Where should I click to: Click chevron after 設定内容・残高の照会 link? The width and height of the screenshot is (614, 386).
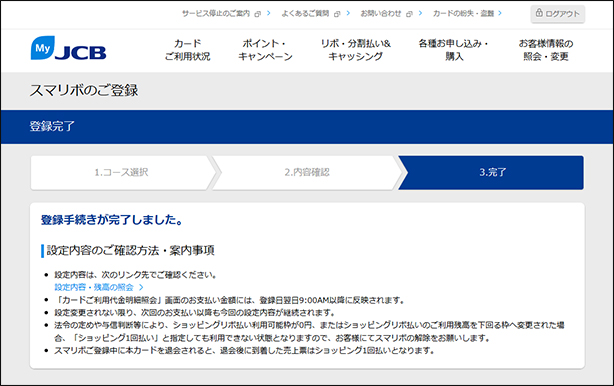141,287
